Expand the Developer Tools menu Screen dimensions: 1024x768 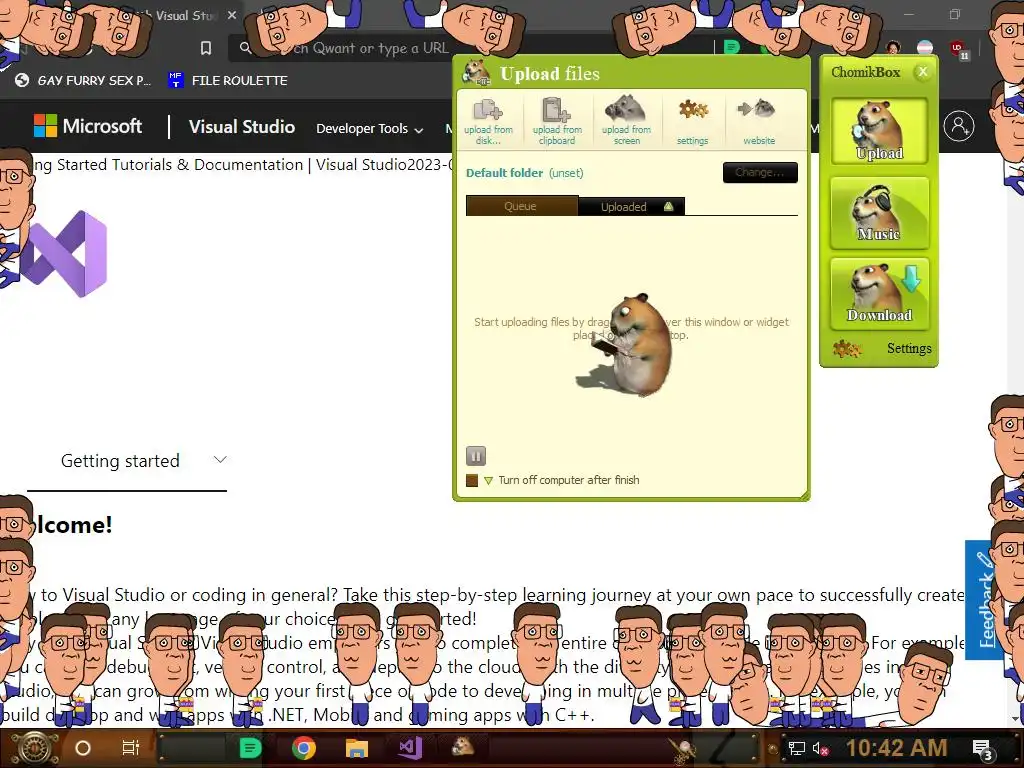pyautogui.click(x=370, y=129)
